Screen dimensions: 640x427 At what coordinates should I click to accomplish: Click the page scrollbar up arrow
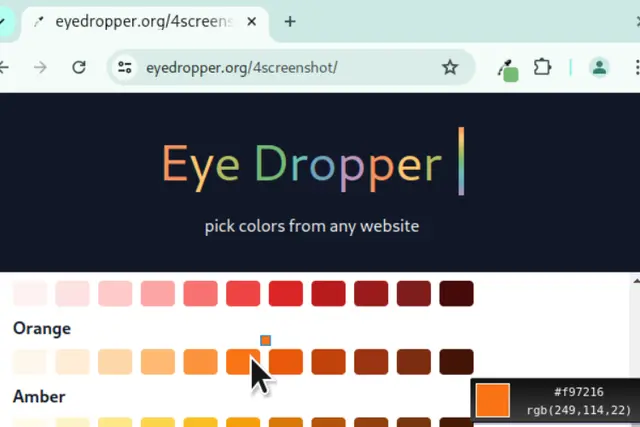point(636,280)
